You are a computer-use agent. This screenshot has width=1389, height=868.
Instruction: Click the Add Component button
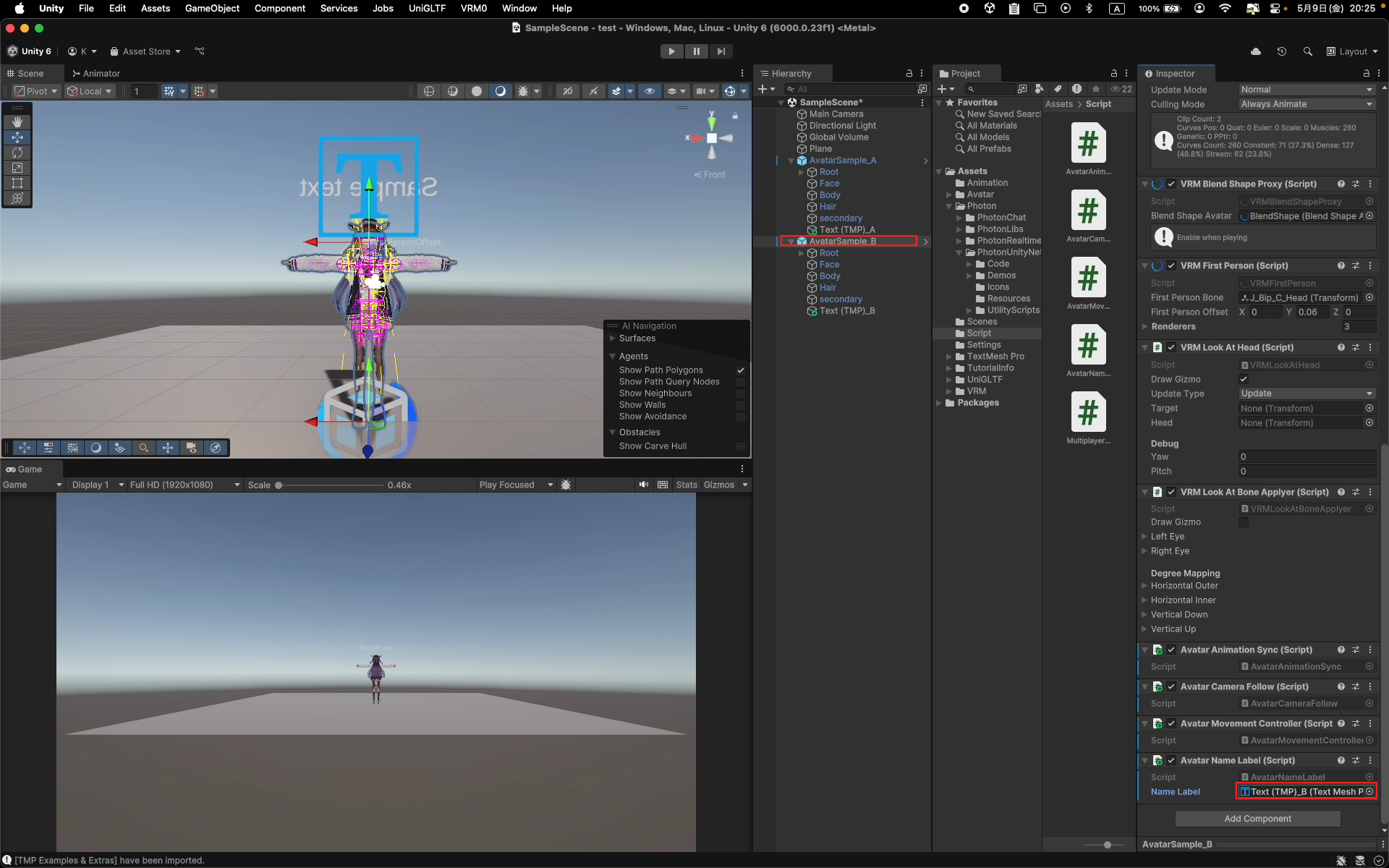pos(1257,819)
